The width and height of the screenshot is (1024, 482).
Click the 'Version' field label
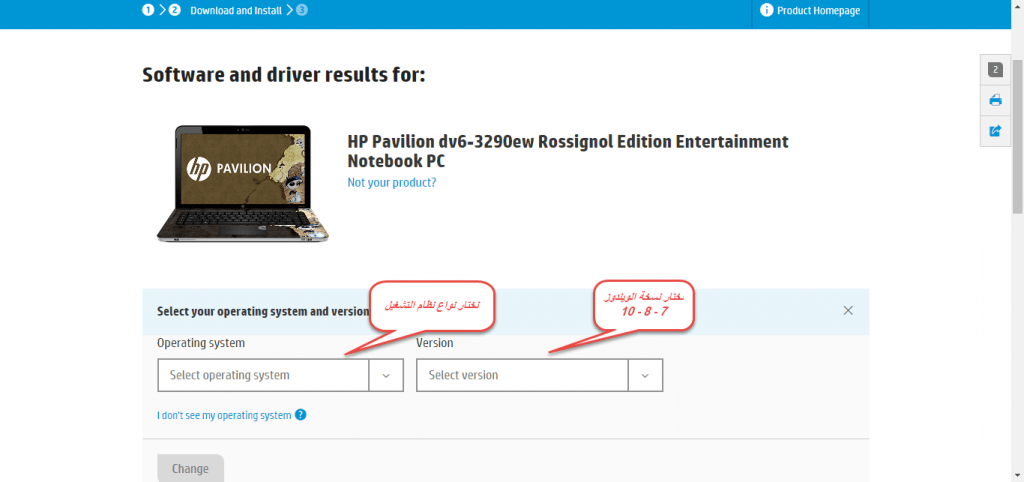click(x=434, y=342)
